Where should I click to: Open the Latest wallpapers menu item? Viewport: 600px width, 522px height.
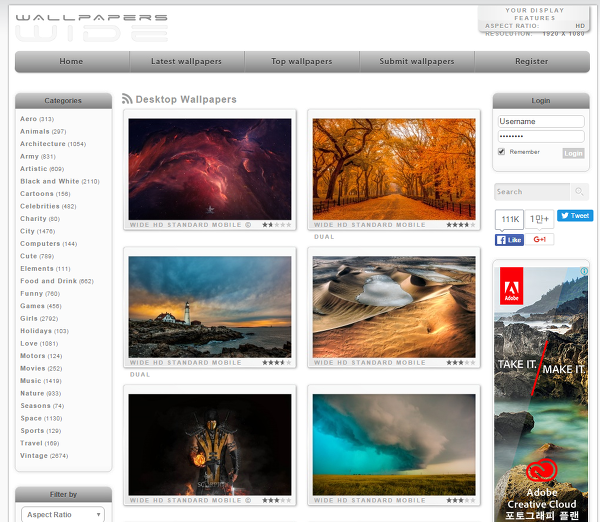tap(186, 61)
